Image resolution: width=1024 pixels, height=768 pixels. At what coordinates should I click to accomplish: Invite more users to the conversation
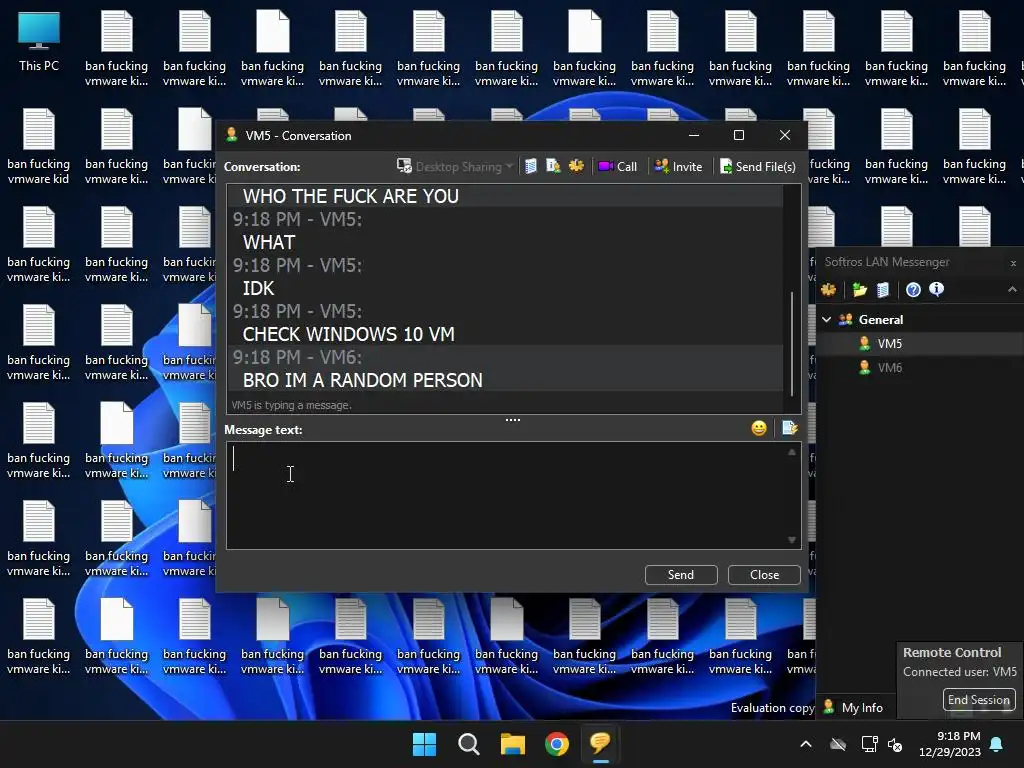click(x=679, y=167)
